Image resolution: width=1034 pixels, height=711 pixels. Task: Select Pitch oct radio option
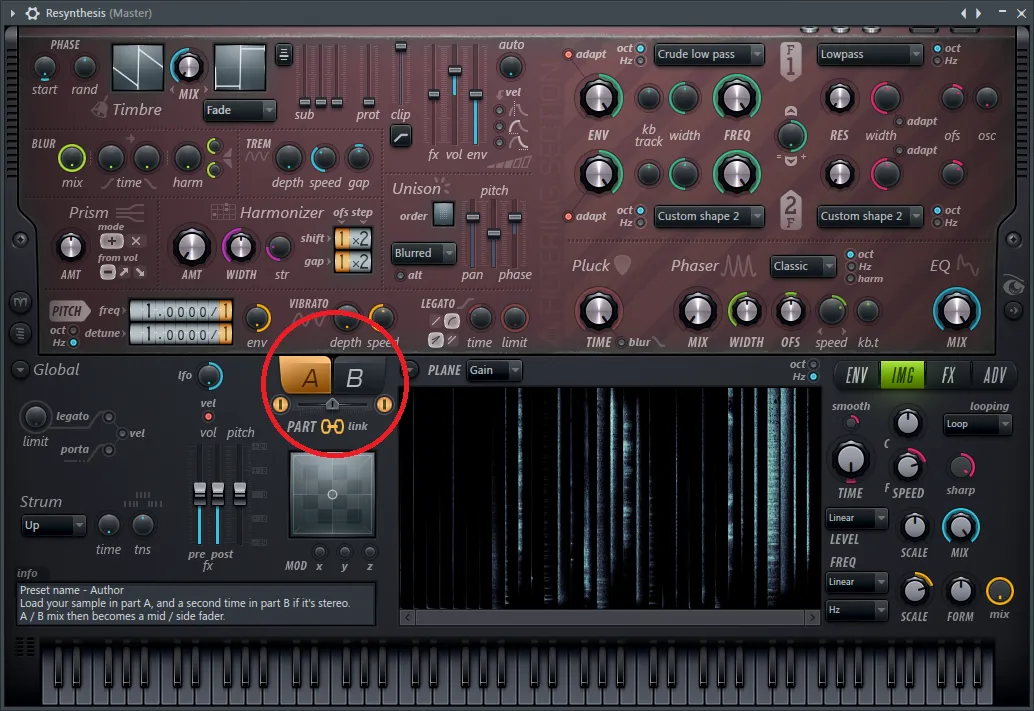(x=74, y=330)
